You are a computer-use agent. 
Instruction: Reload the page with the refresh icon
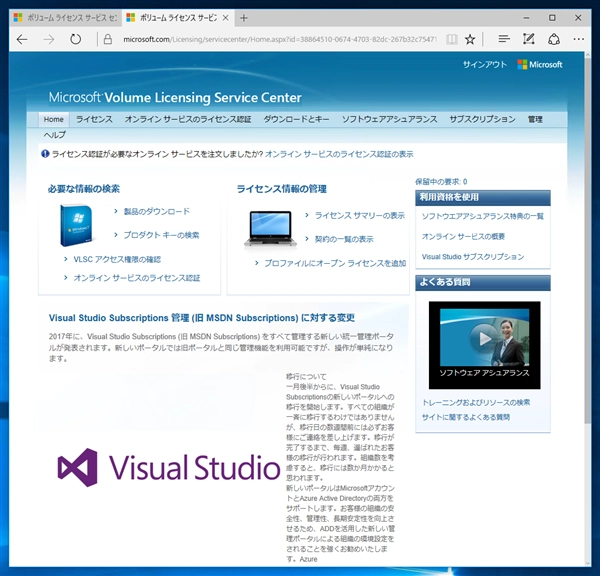point(75,39)
